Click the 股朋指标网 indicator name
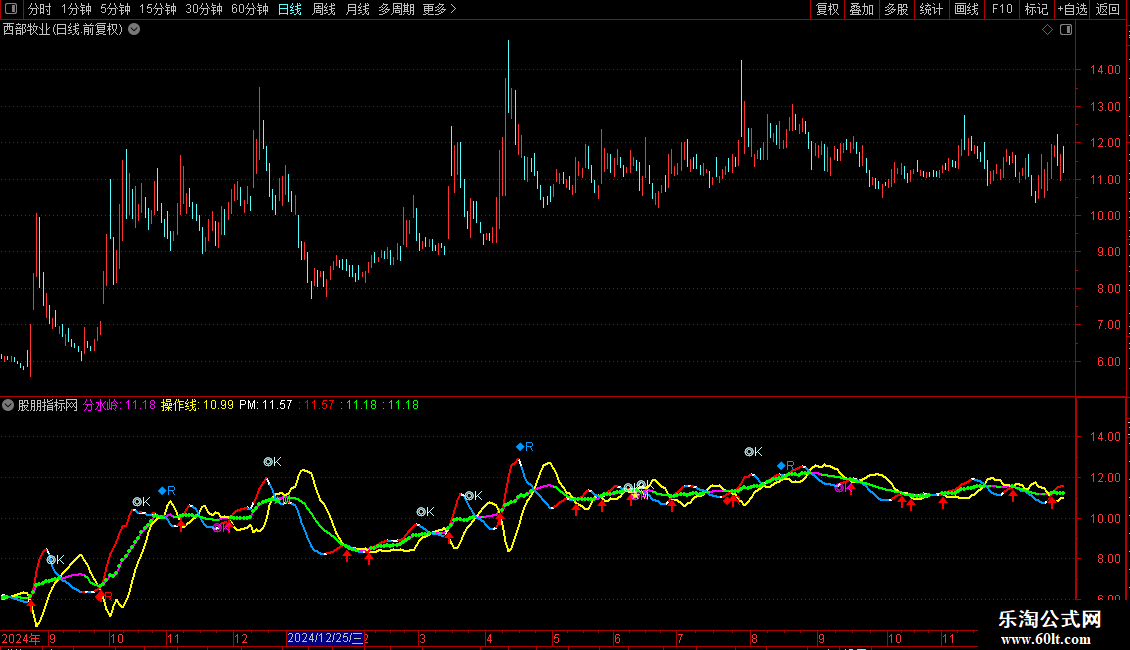The image size is (1130, 650). [48, 405]
